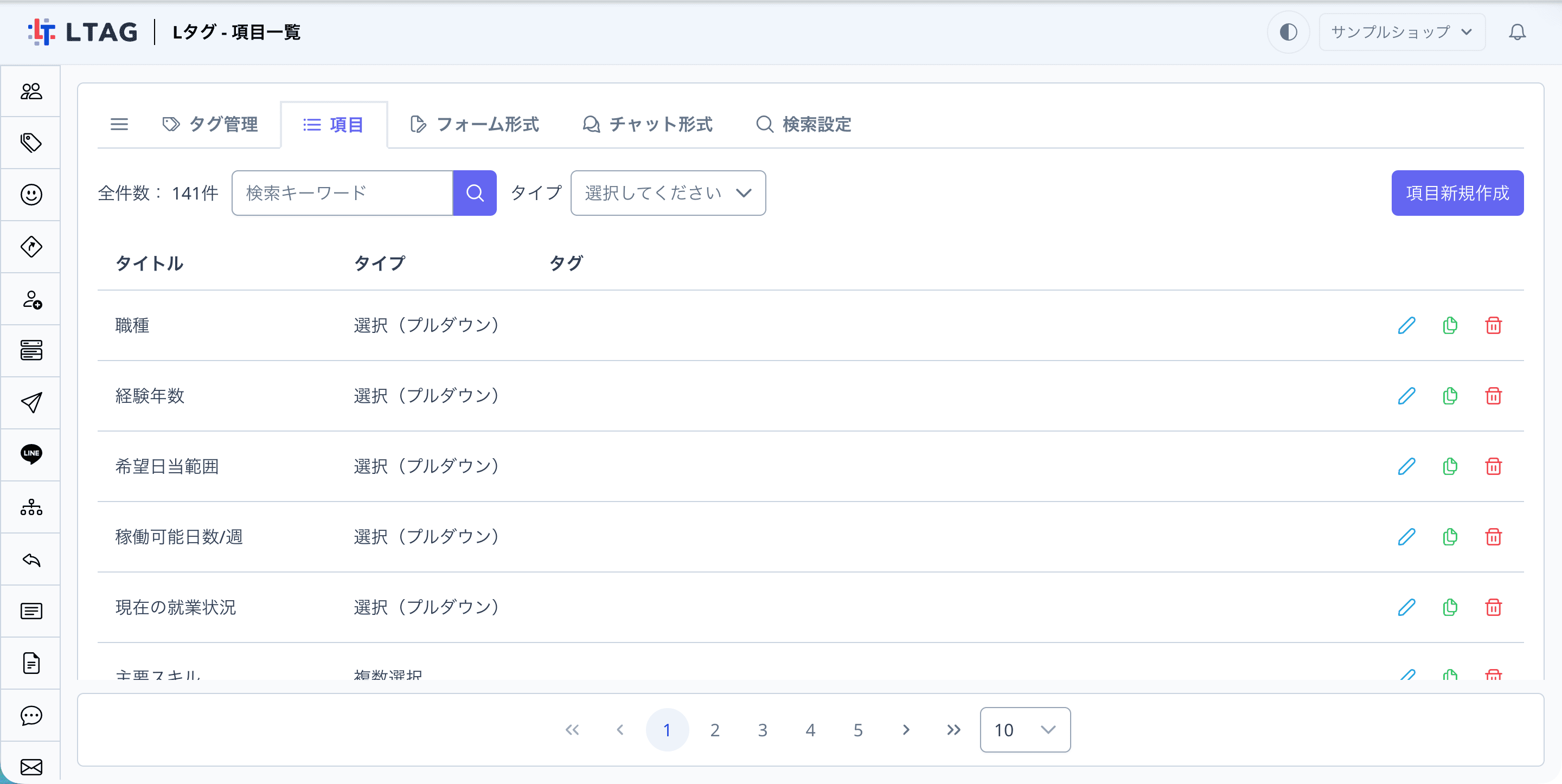Open the smiley face sidebar icon
1562x784 pixels.
pos(31,195)
